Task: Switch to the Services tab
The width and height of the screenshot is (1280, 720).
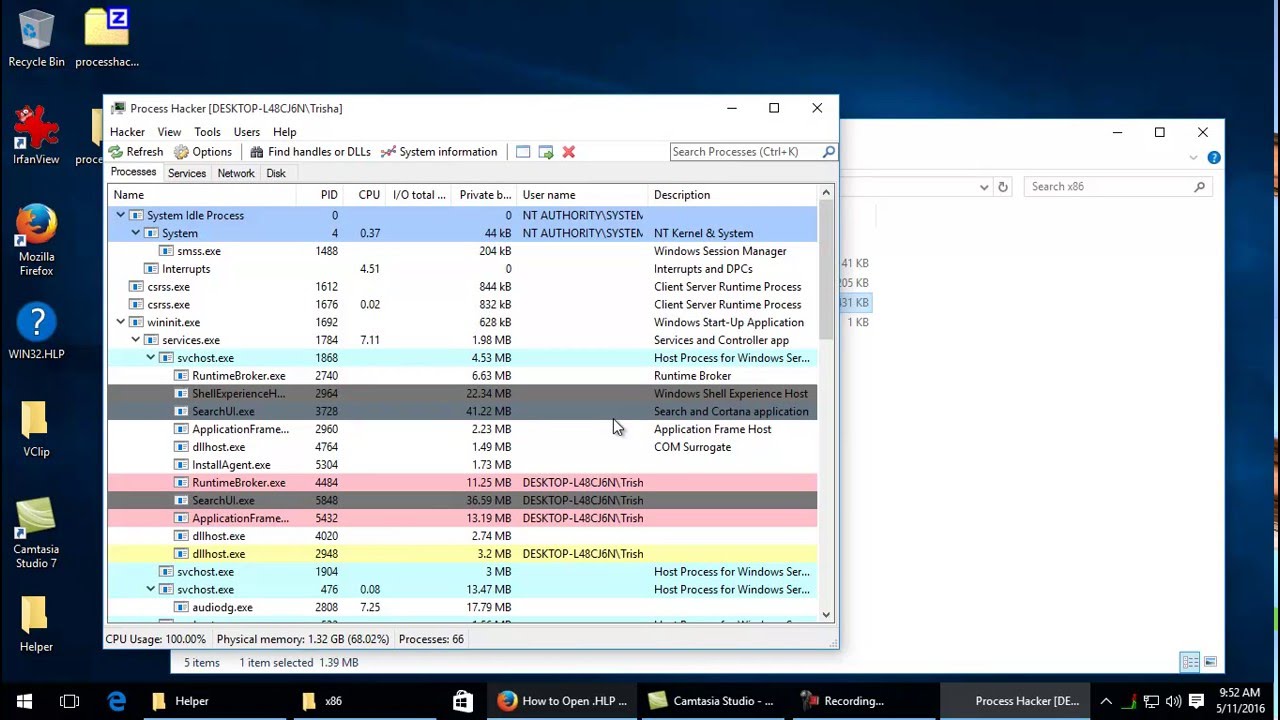Action: click(187, 173)
